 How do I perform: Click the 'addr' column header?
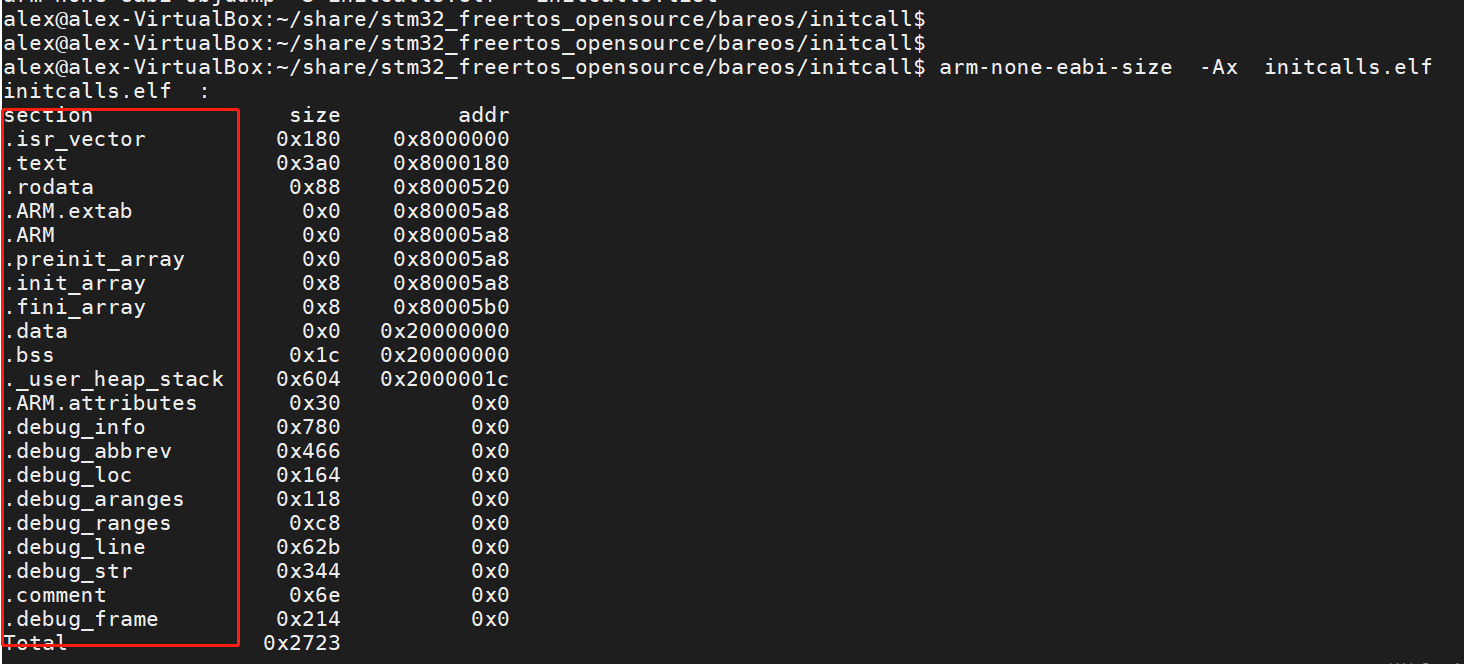484,115
